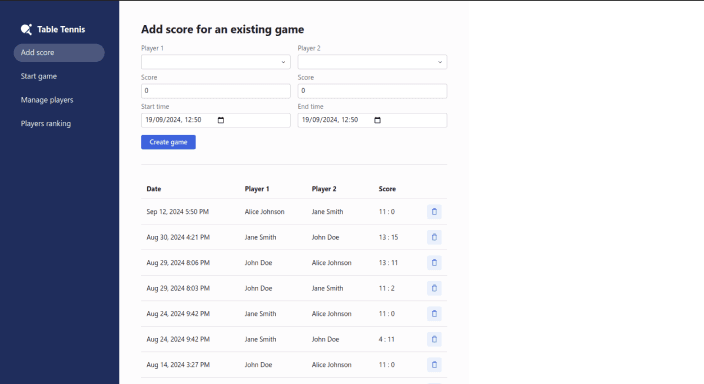Click the Player 1 column header
Viewport: 704px width, 384px height.
[257, 189]
